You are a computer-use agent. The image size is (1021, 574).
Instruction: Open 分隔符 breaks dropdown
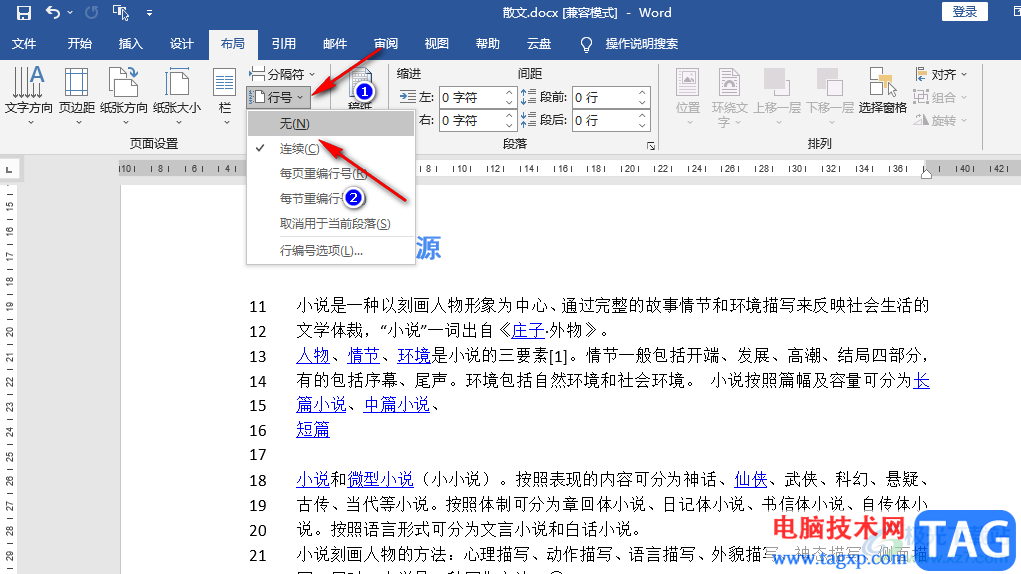[x=282, y=74]
